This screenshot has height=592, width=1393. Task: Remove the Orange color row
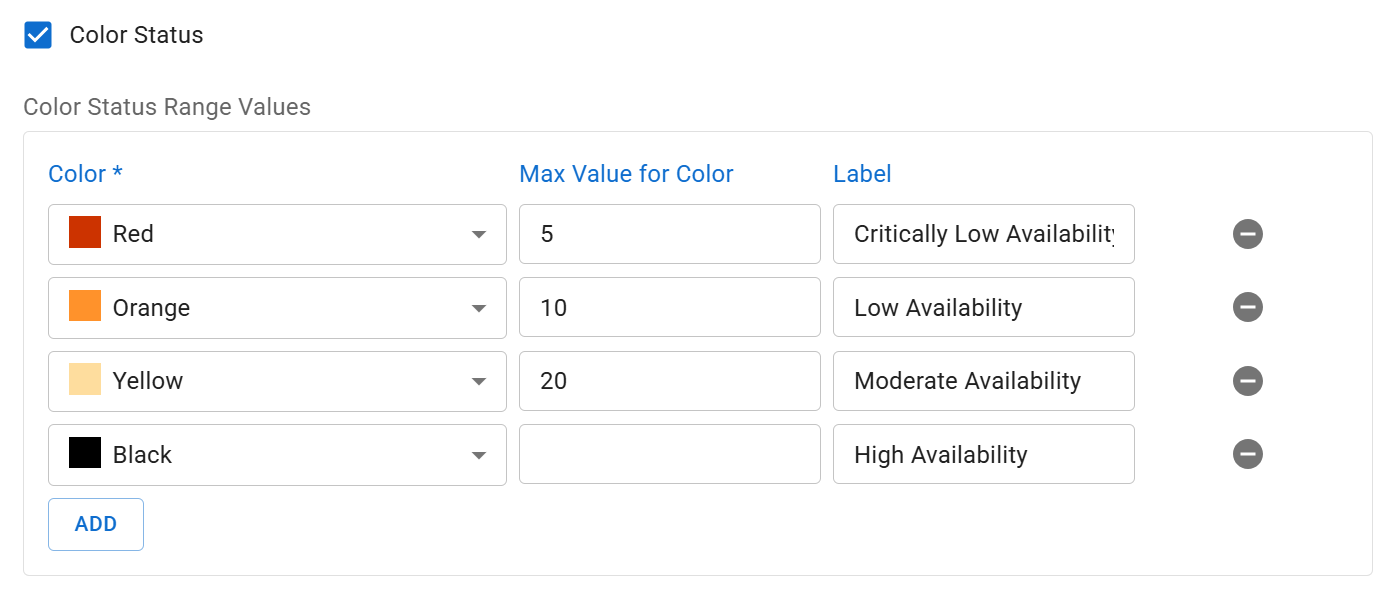[x=1247, y=307]
